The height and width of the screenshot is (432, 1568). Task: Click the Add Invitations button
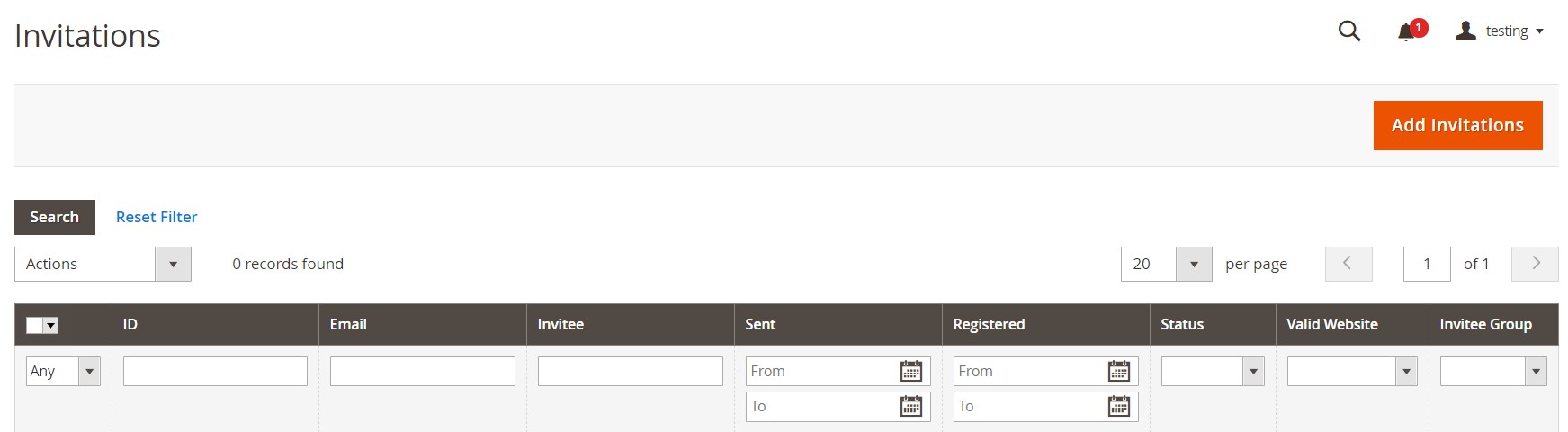pyautogui.click(x=1457, y=125)
